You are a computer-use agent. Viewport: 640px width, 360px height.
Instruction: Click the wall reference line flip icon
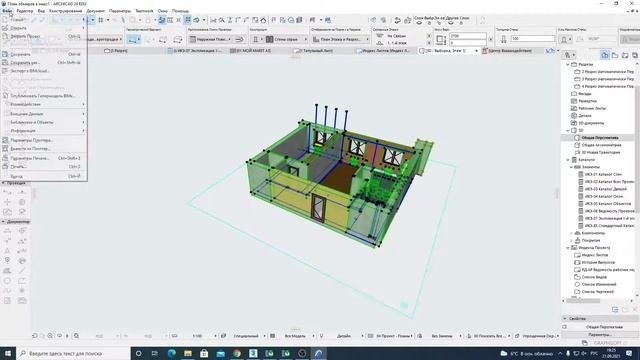pyautogui.click(x=240, y=39)
